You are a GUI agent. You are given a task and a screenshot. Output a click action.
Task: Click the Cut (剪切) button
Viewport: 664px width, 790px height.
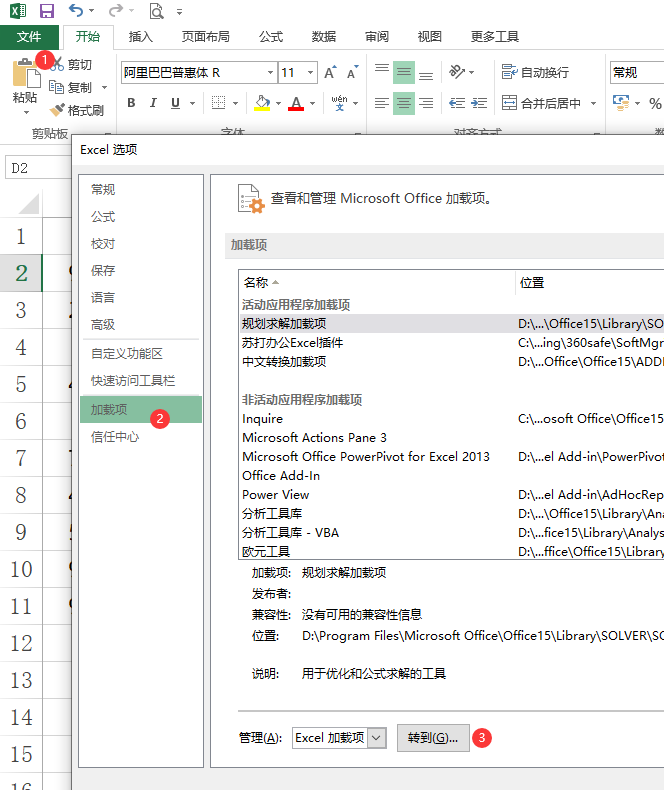[71, 64]
